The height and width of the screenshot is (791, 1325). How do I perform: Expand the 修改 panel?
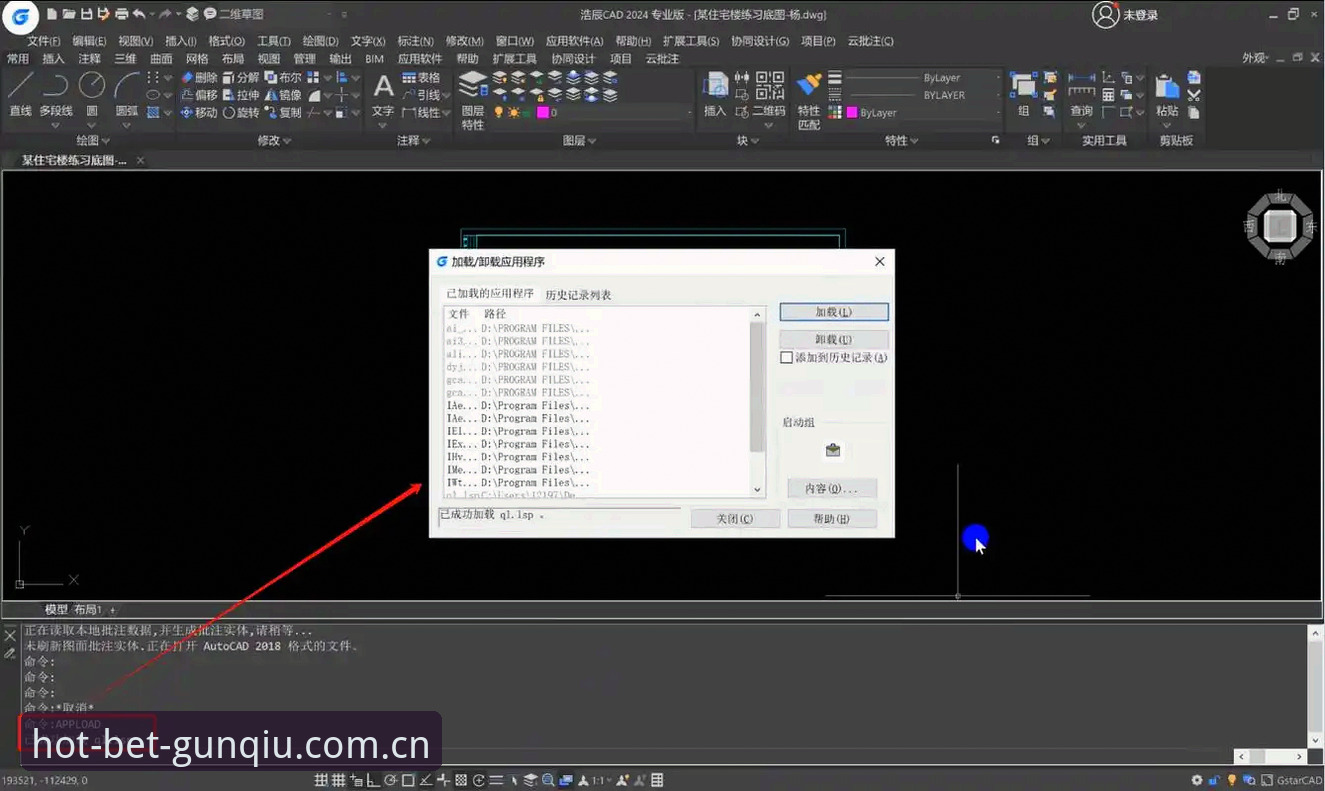(x=274, y=141)
